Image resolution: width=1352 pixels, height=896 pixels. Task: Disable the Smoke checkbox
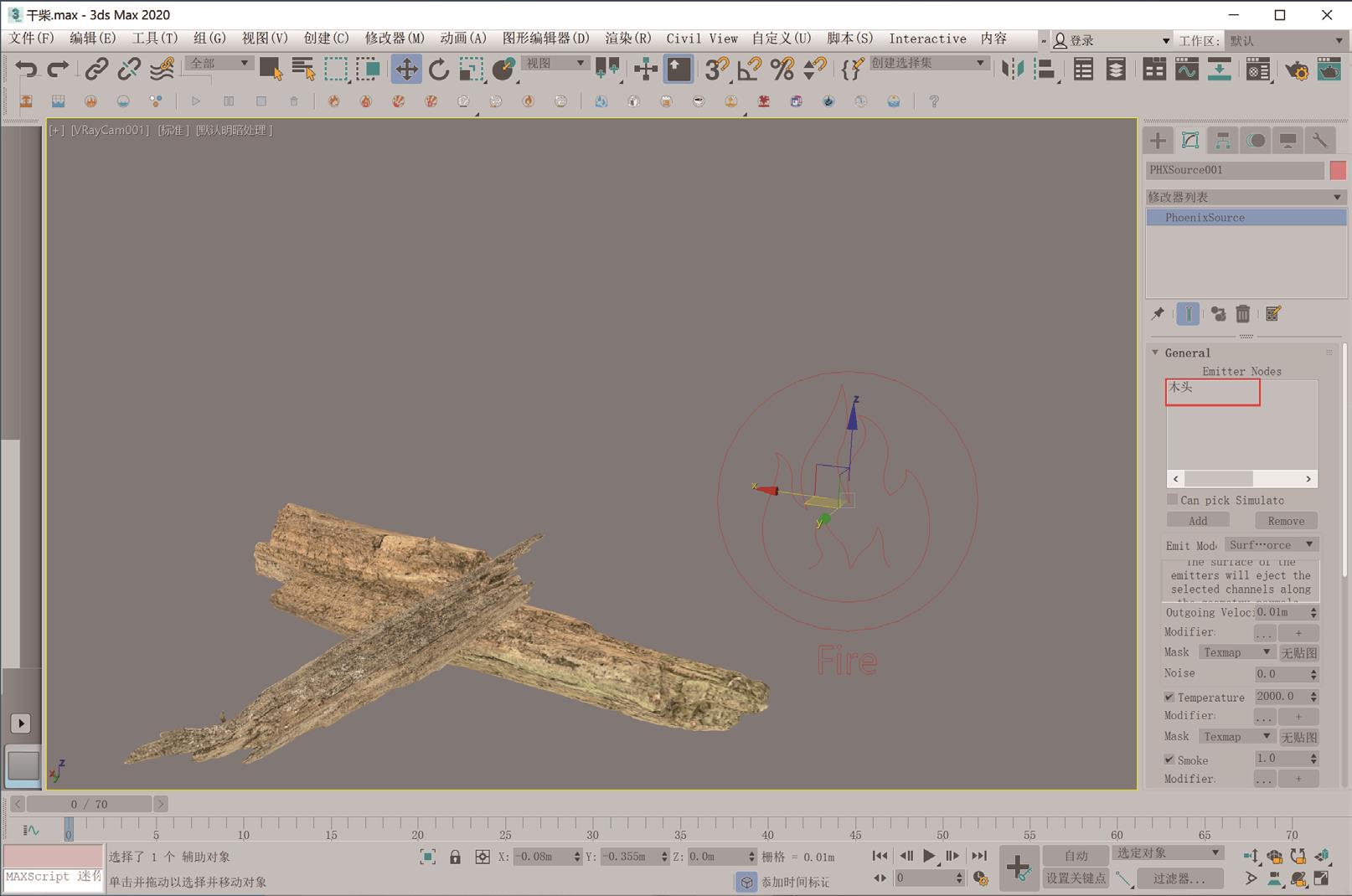pyautogui.click(x=1169, y=760)
